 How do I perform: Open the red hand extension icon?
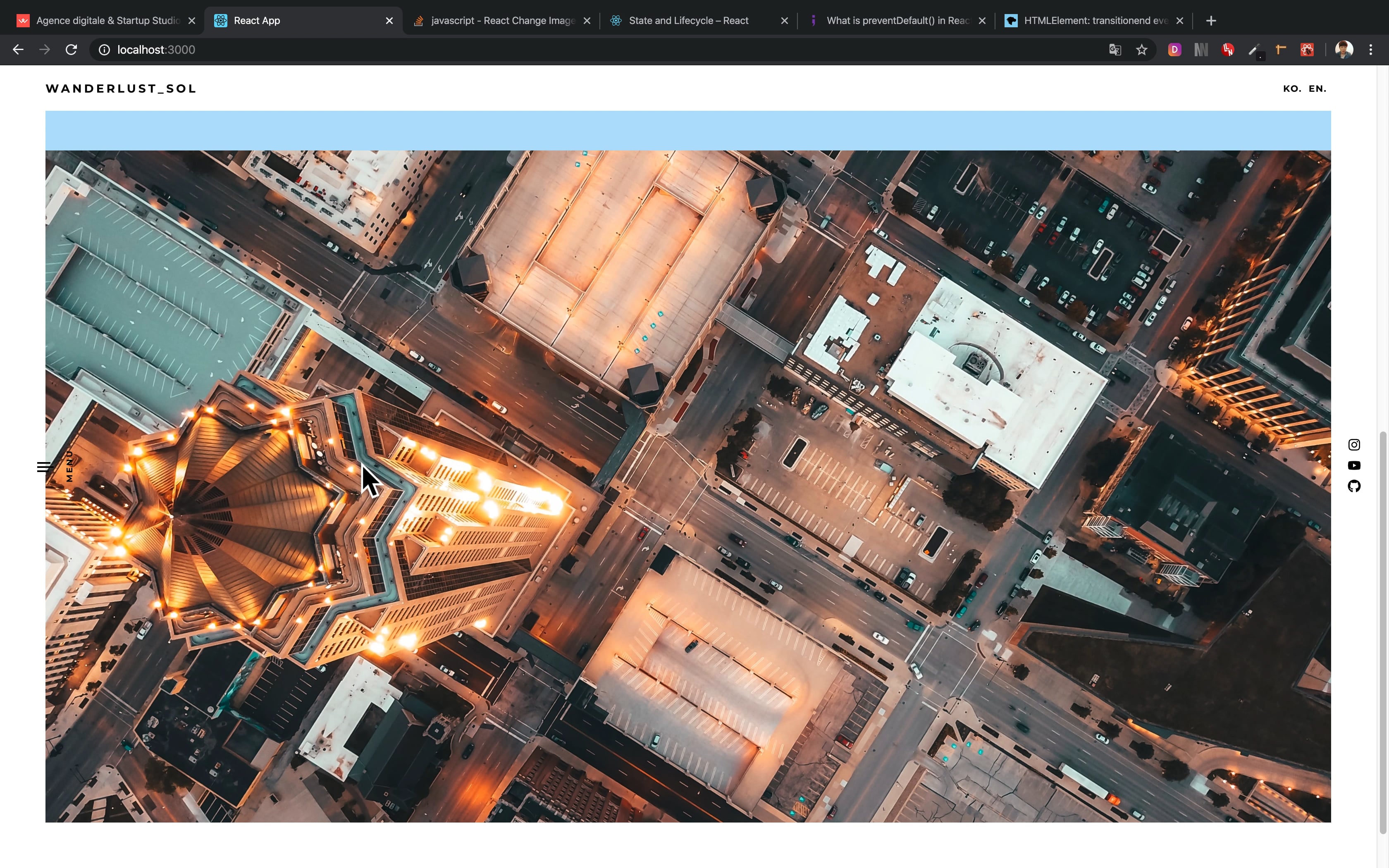1228,50
